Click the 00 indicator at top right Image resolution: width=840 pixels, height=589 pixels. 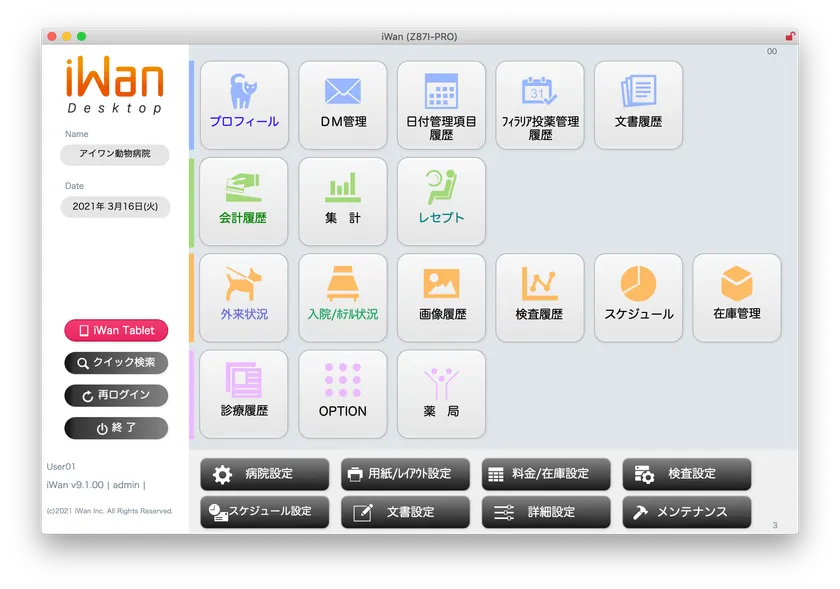tap(771, 51)
